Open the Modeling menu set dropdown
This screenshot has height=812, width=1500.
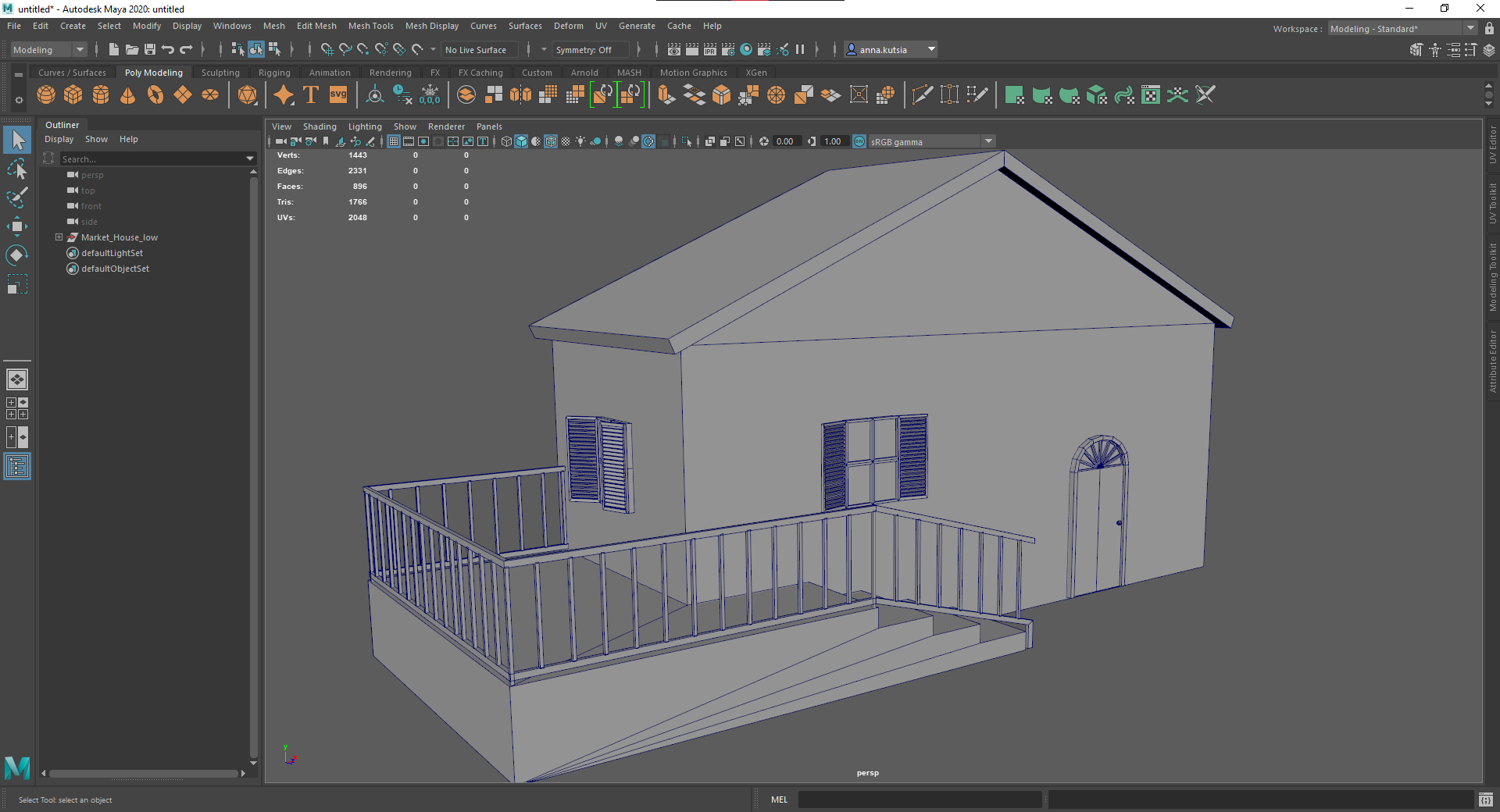tap(48, 49)
